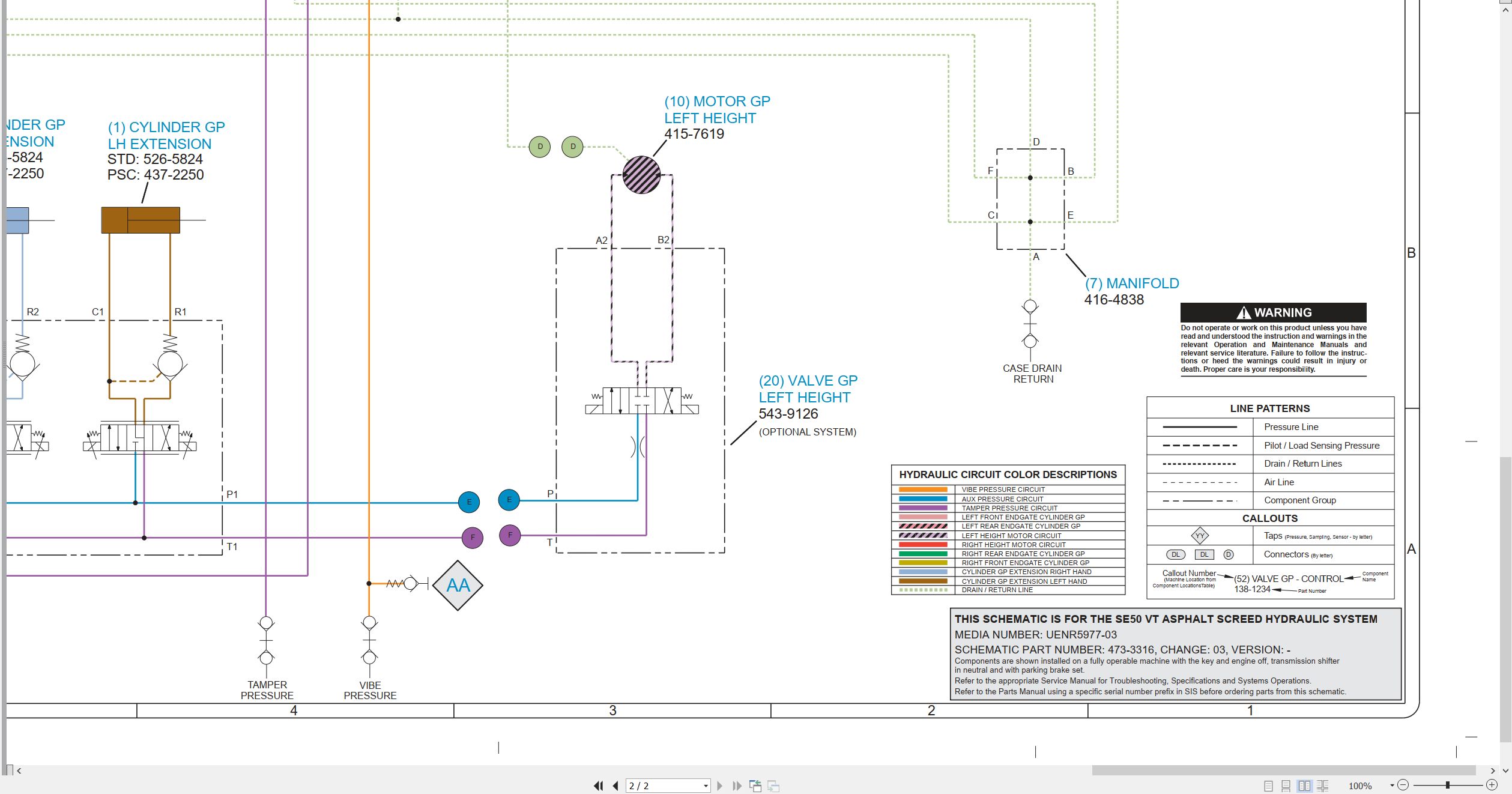Screen dimensions: 1512x794
Task: Go to the first page
Action: click(x=598, y=786)
